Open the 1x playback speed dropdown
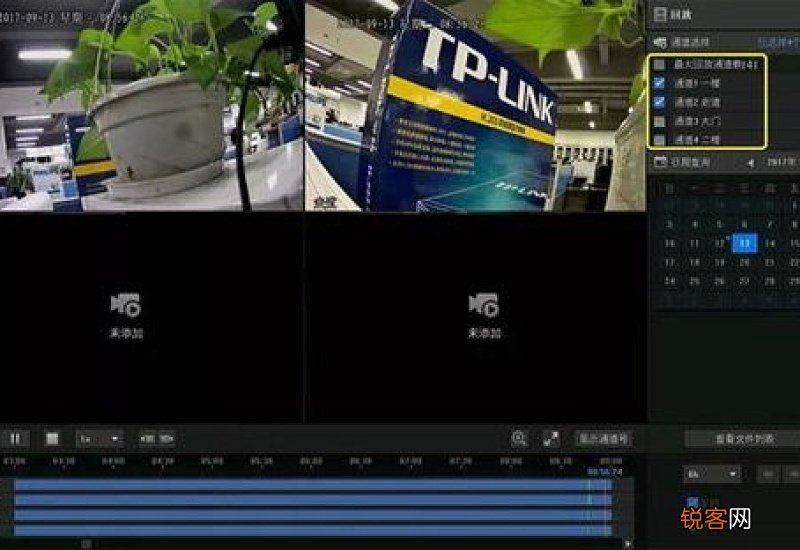Image resolution: width=800 pixels, height=550 pixels. pos(100,439)
